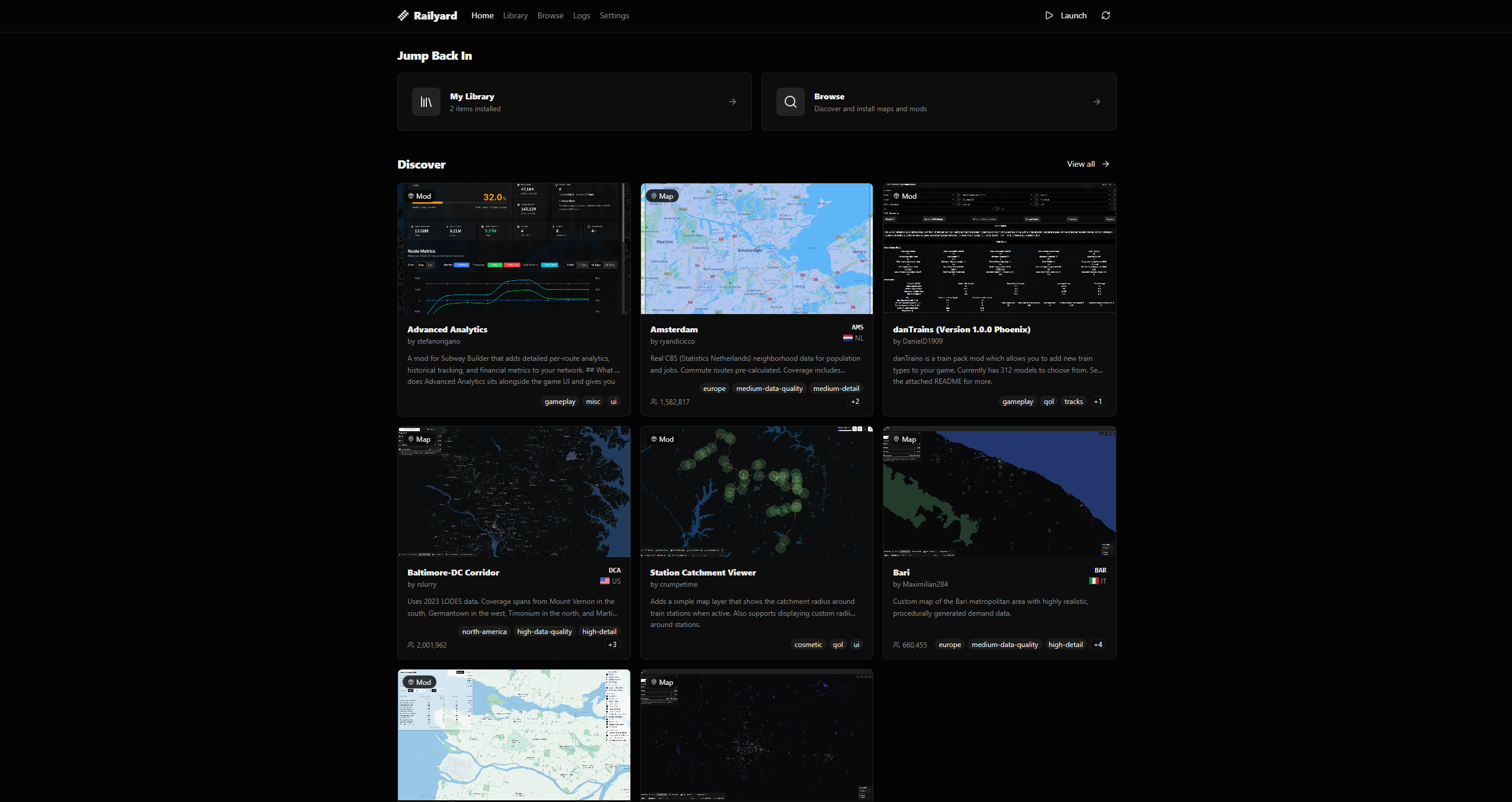Open the Bari map thumbnail
Image resolution: width=1512 pixels, height=802 pixels.
click(x=998, y=492)
